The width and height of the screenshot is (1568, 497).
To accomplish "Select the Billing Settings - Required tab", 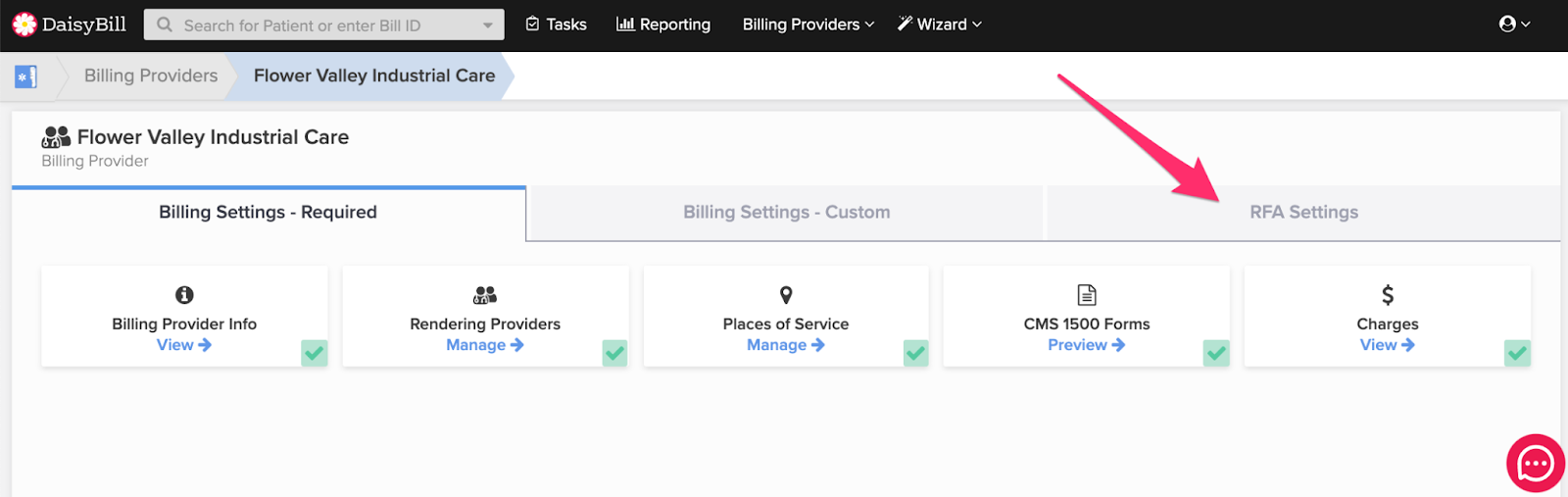I will tap(269, 213).
